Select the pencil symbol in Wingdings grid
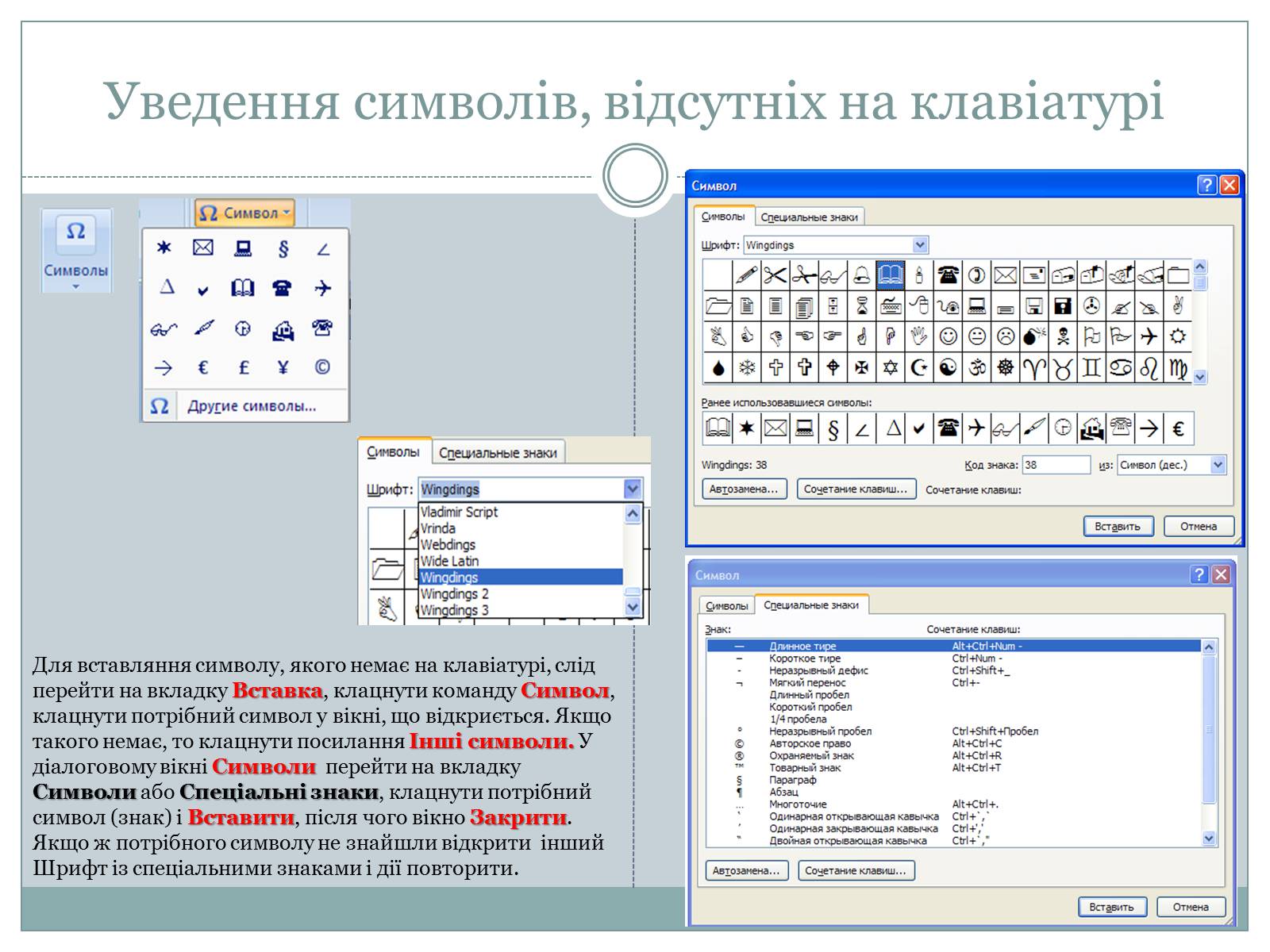The width and height of the screenshot is (1270, 952). click(746, 275)
